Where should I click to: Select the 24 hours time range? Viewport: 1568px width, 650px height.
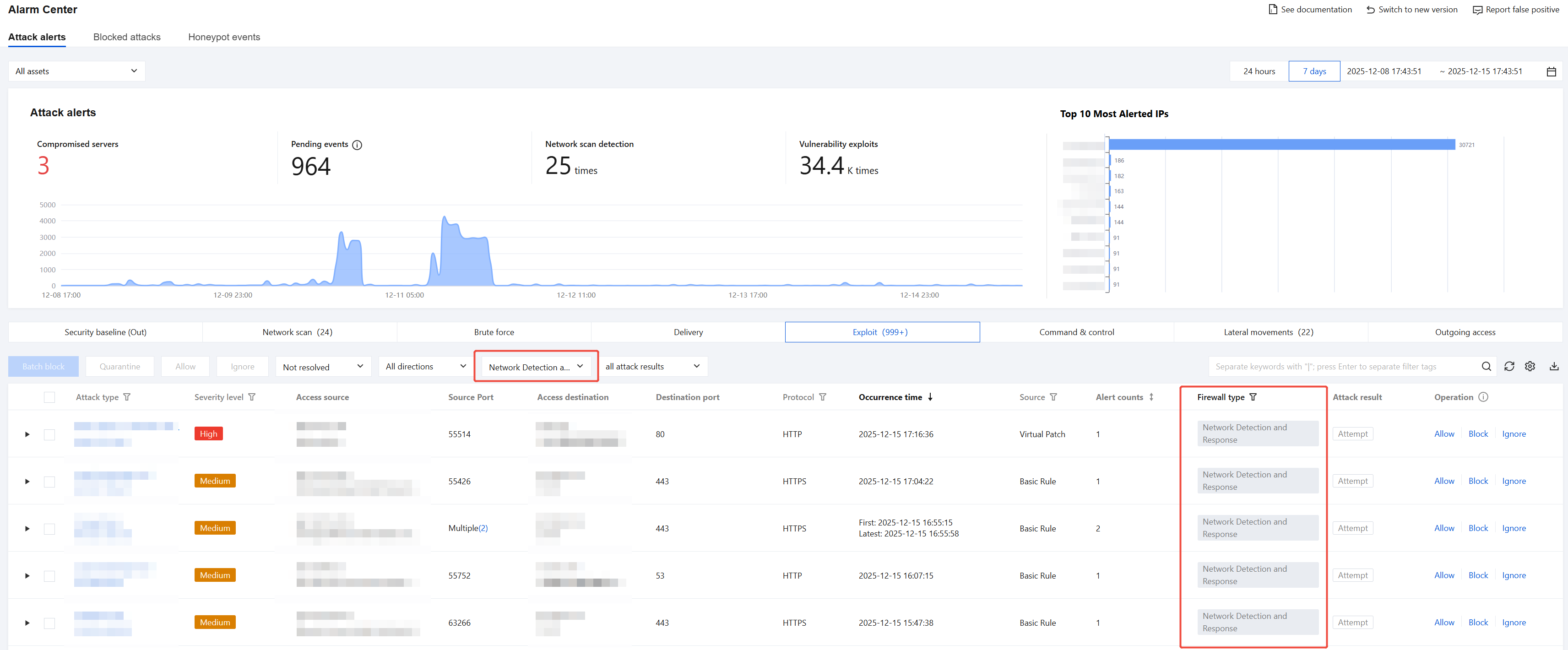pyautogui.click(x=1259, y=71)
